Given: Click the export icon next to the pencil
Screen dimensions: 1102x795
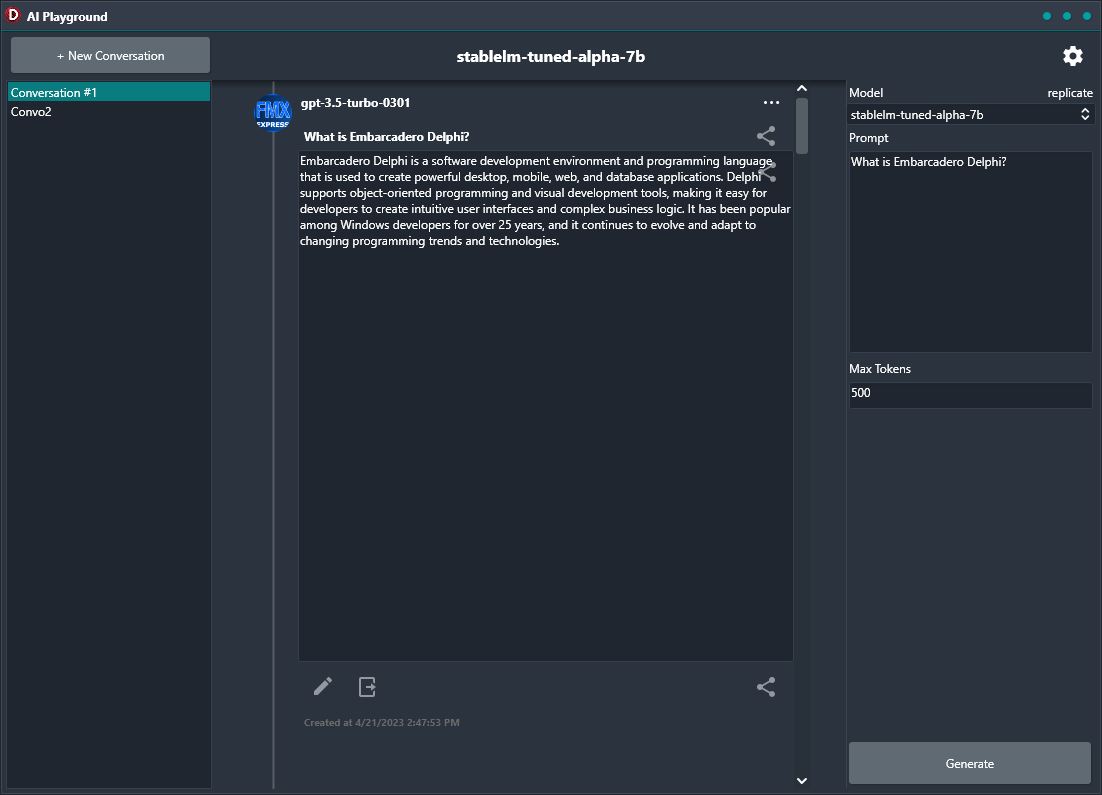Looking at the screenshot, I should 367,686.
